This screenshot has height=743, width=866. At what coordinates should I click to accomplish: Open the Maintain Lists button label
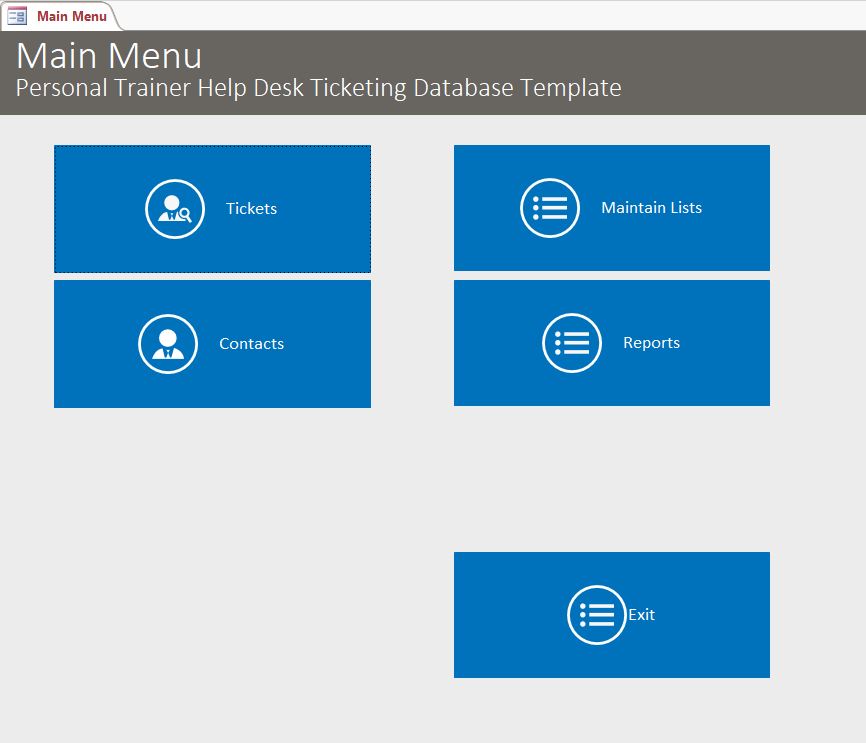tap(652, 208)
